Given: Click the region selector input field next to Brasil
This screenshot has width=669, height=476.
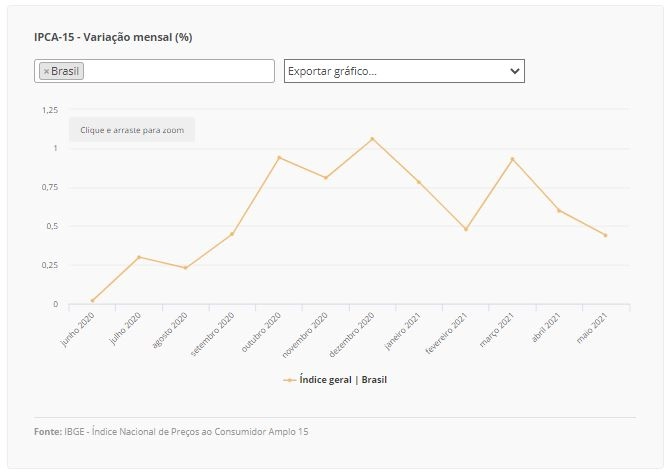Looking at the screenshot, I should coord(178,71).
